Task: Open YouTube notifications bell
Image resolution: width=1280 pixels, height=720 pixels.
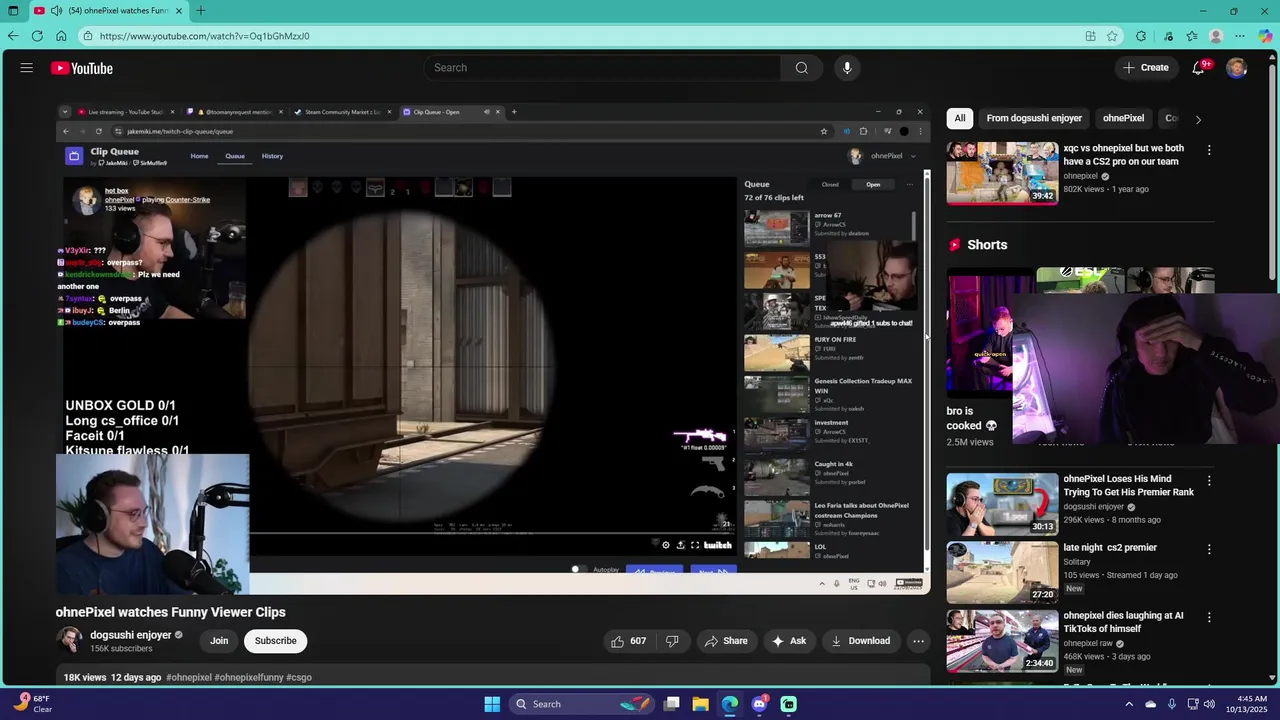Action: coord(1198,68)
